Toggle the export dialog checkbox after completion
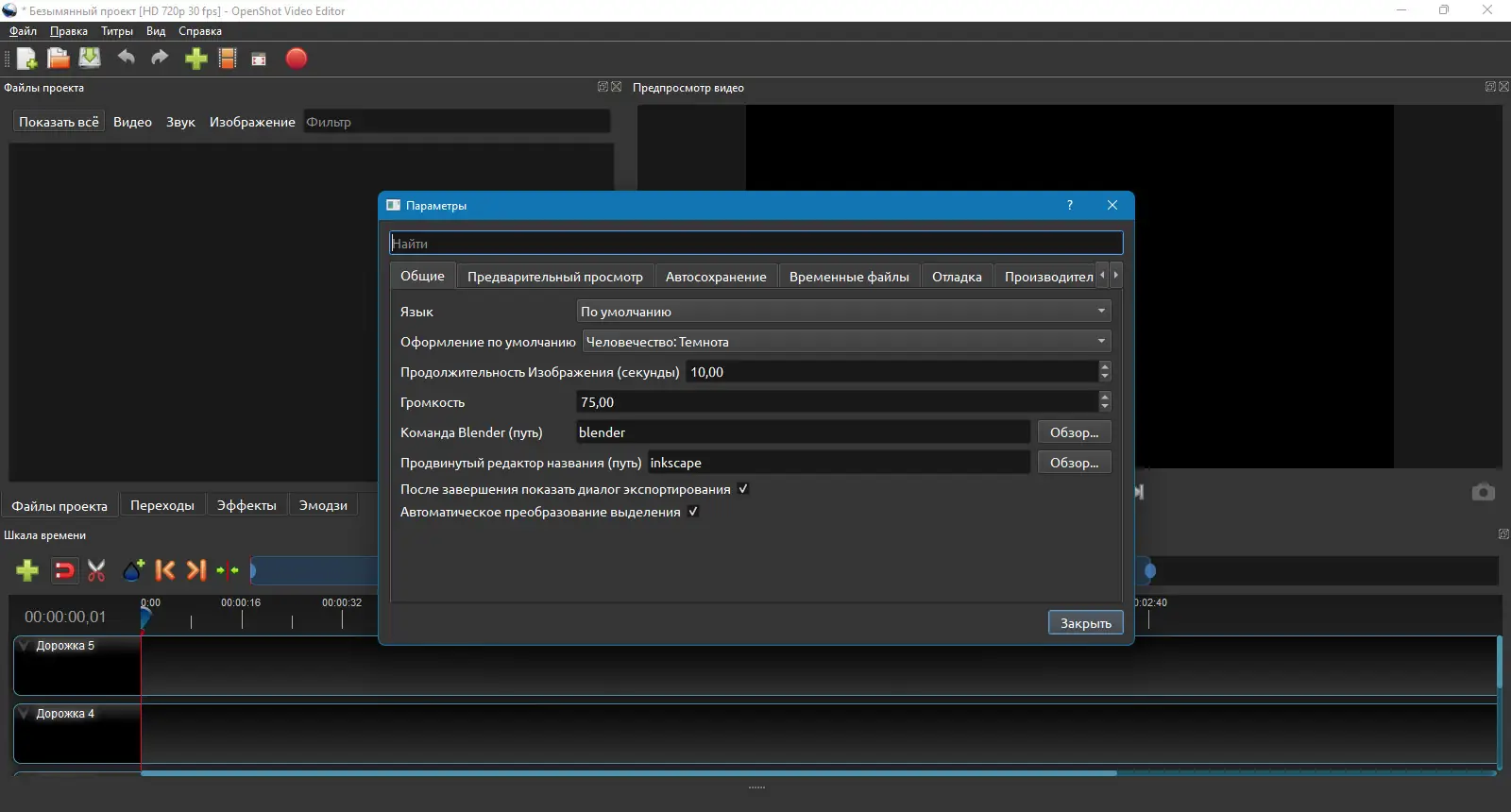 coord(743,489)
